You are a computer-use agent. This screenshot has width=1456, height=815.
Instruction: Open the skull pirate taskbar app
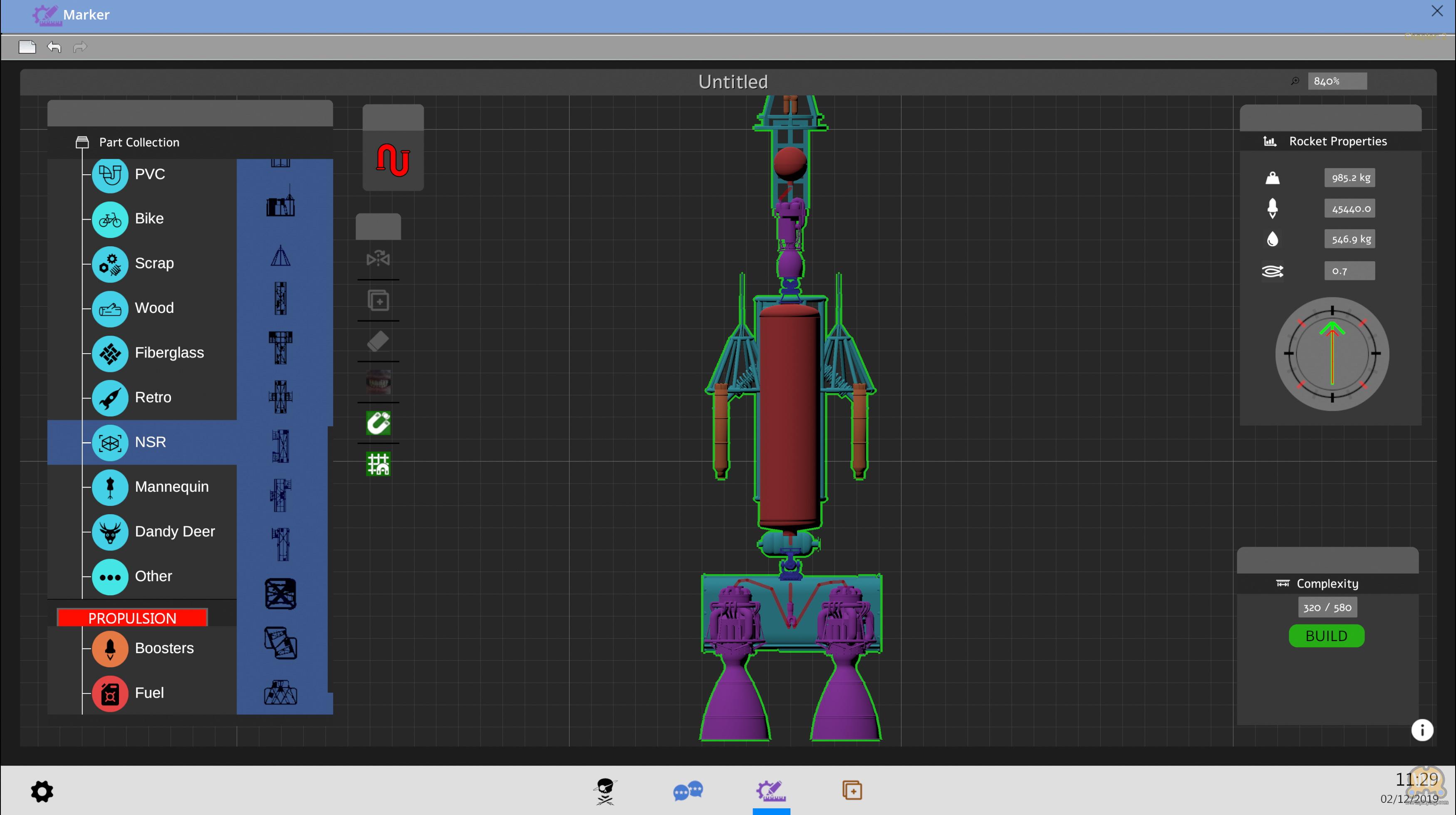tap(605, 791)
